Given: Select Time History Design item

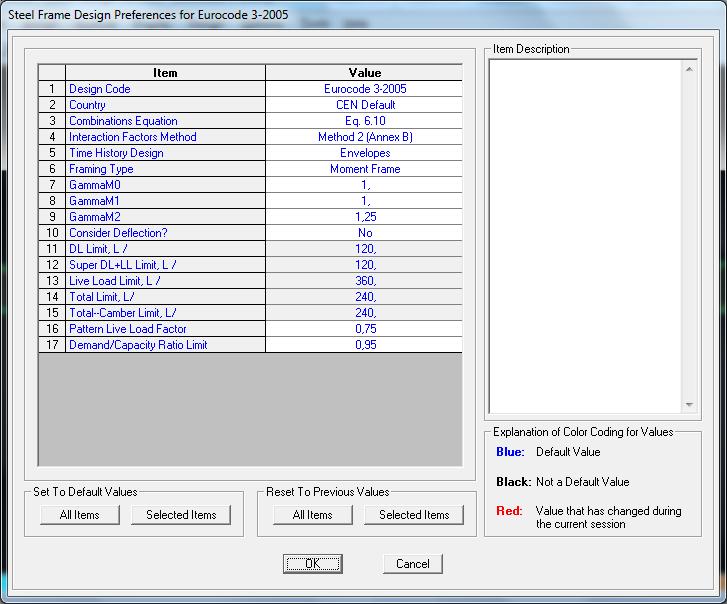Looking at the screenshot, I should coord(165,153).
